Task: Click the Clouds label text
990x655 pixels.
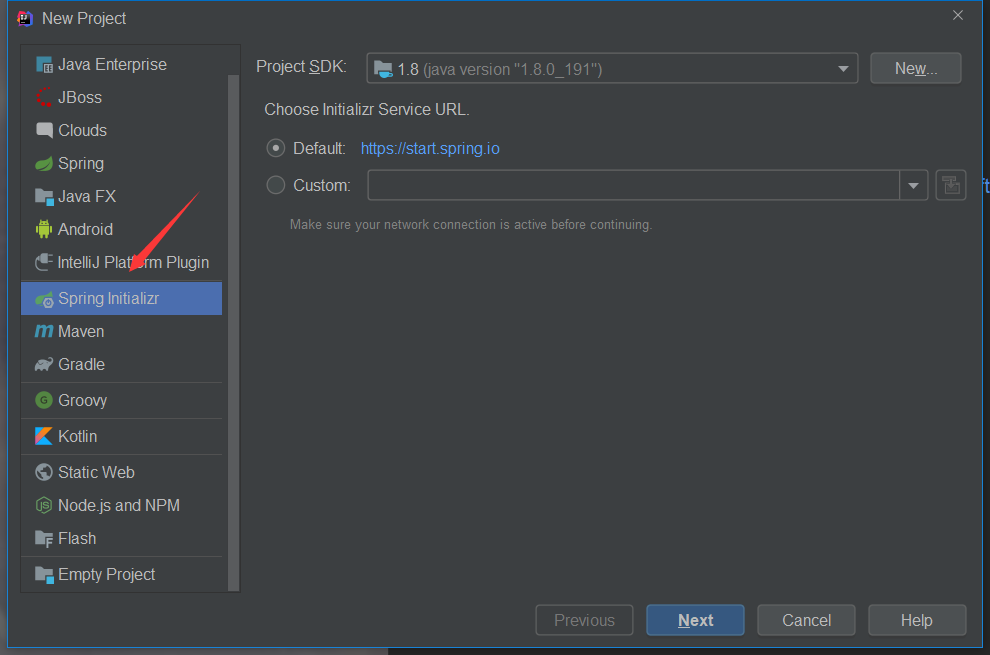Action: coord(82,130)
